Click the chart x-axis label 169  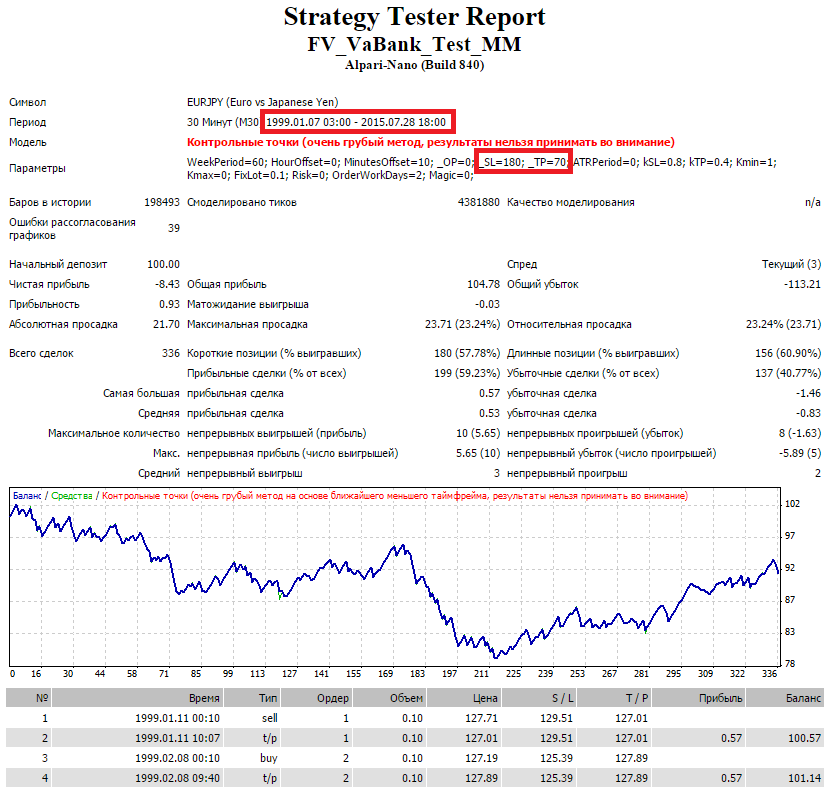coord(385,674)
